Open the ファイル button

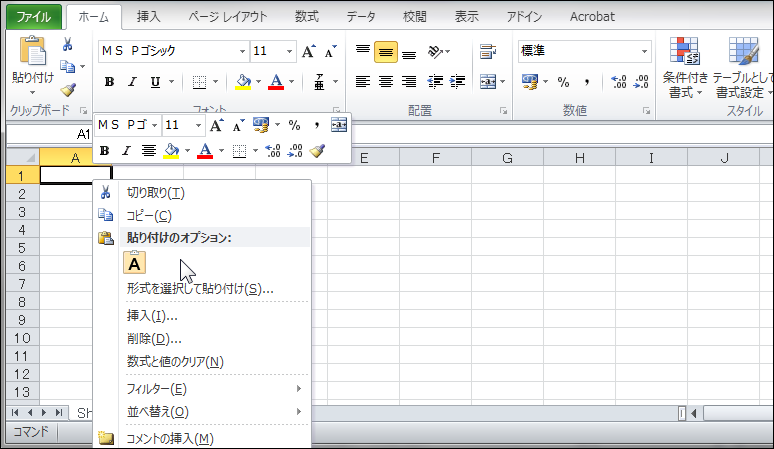point(35,16)
